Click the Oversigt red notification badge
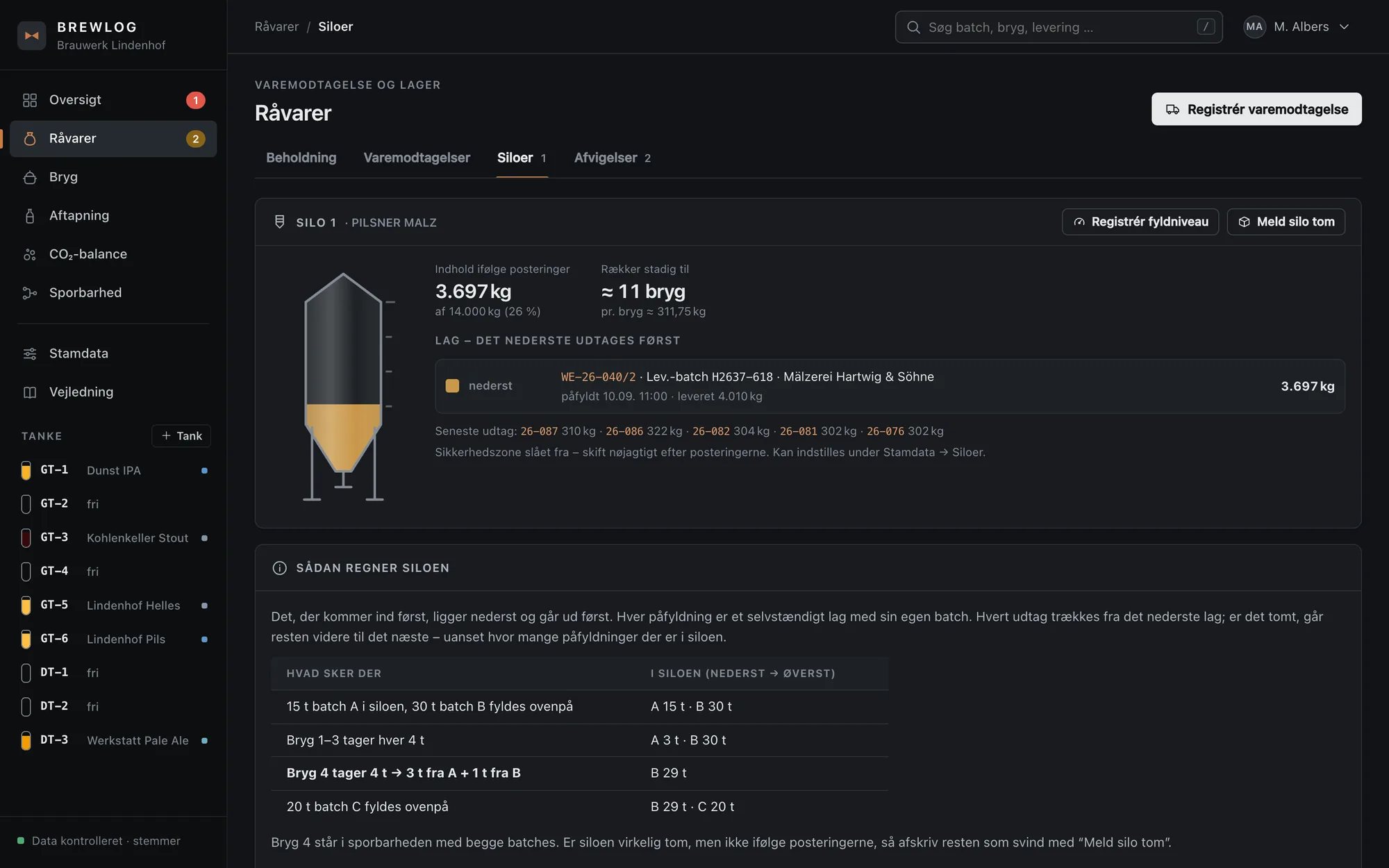The image size is (1389, 868). (196, 100)
